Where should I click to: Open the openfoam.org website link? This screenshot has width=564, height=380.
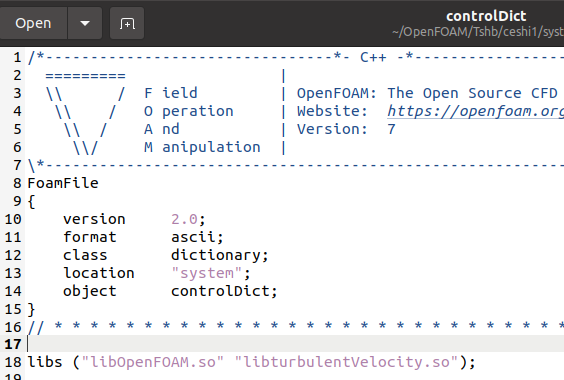pos(476,111)
